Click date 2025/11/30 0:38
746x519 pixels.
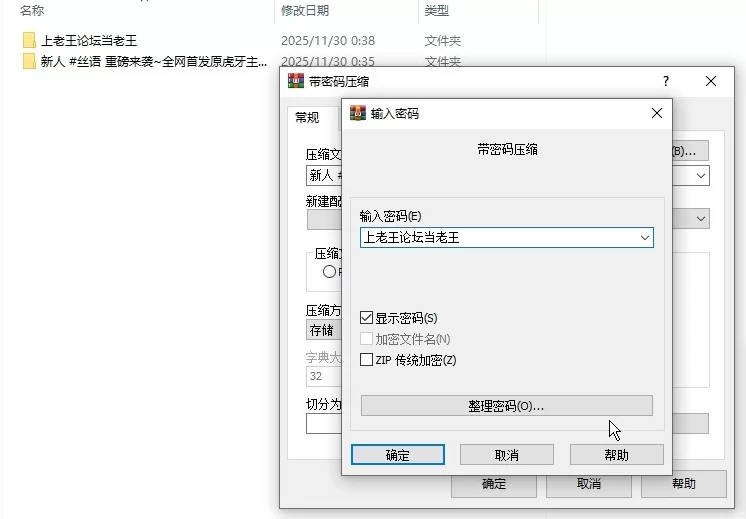(x=328, y=41)
